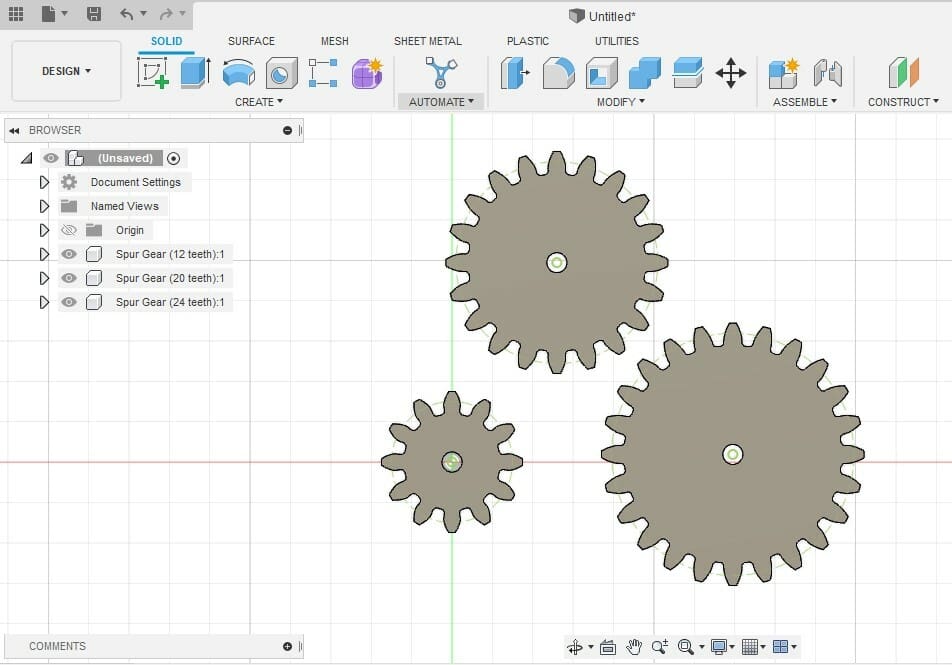Show the hidden Origin folder
The width and height of the screenshot is (952, 665).
pos(69,230)
